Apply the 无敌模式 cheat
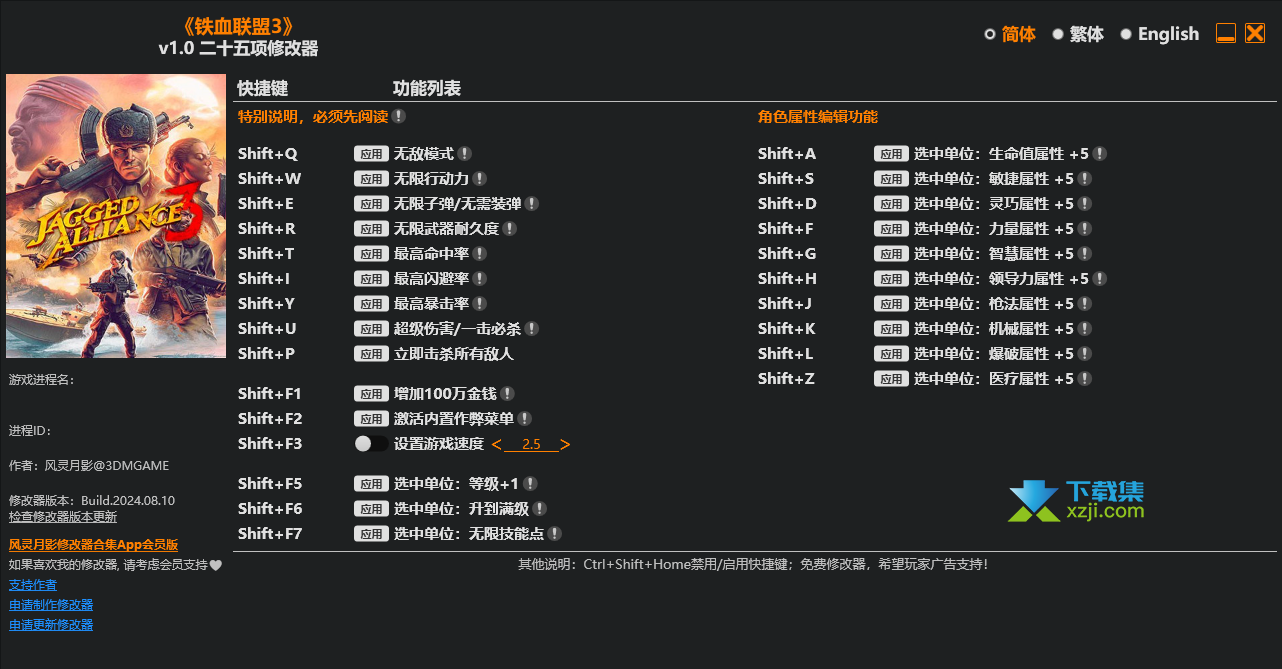The width and height of the screenshot is (1282, 669). (x=372, y=154)
